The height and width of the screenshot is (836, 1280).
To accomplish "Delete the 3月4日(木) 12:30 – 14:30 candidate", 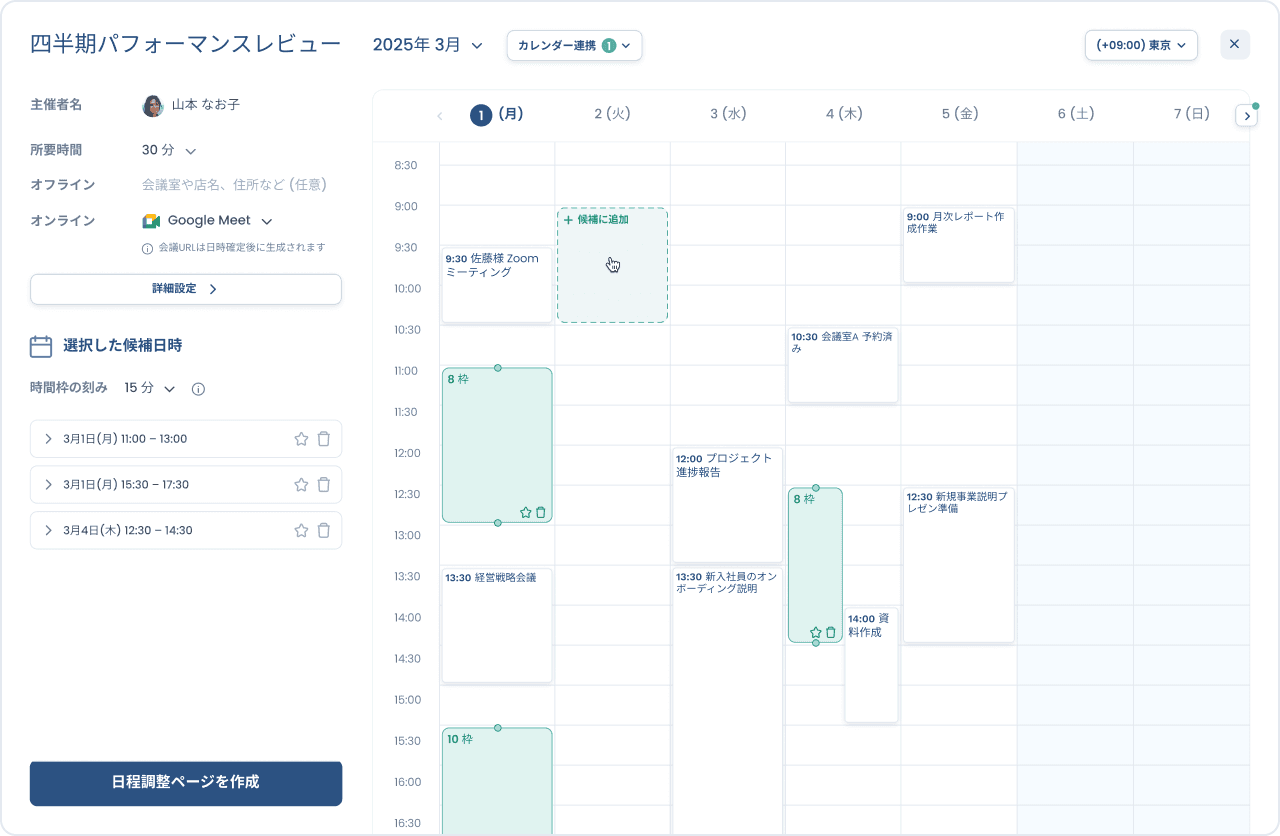I will click(x=324, y=531).
